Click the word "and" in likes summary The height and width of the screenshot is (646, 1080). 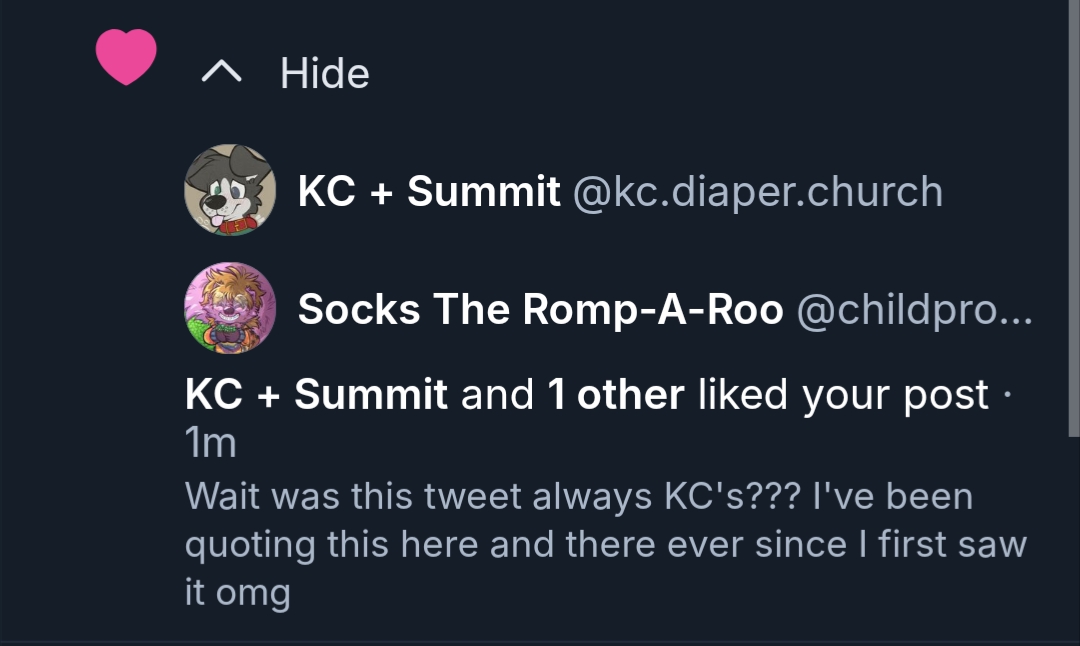tap(497, 395)
